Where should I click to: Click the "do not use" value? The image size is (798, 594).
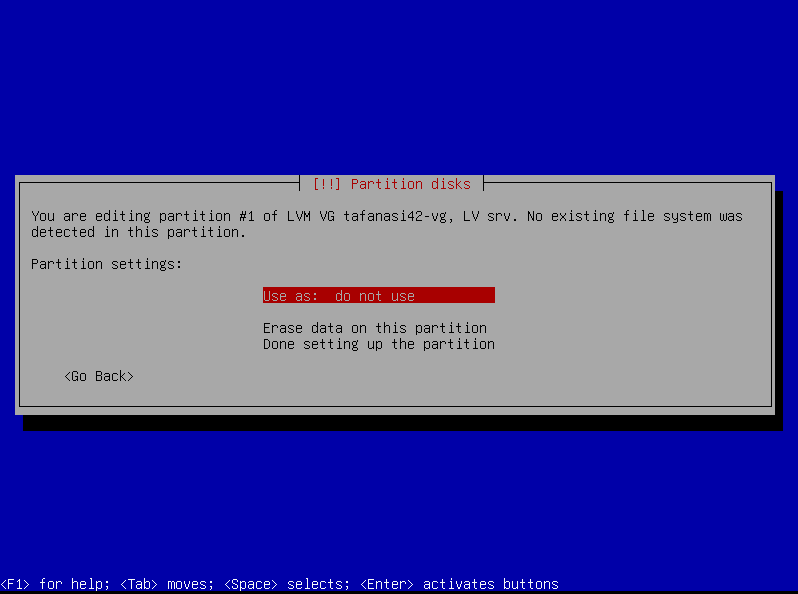[374, 296]
